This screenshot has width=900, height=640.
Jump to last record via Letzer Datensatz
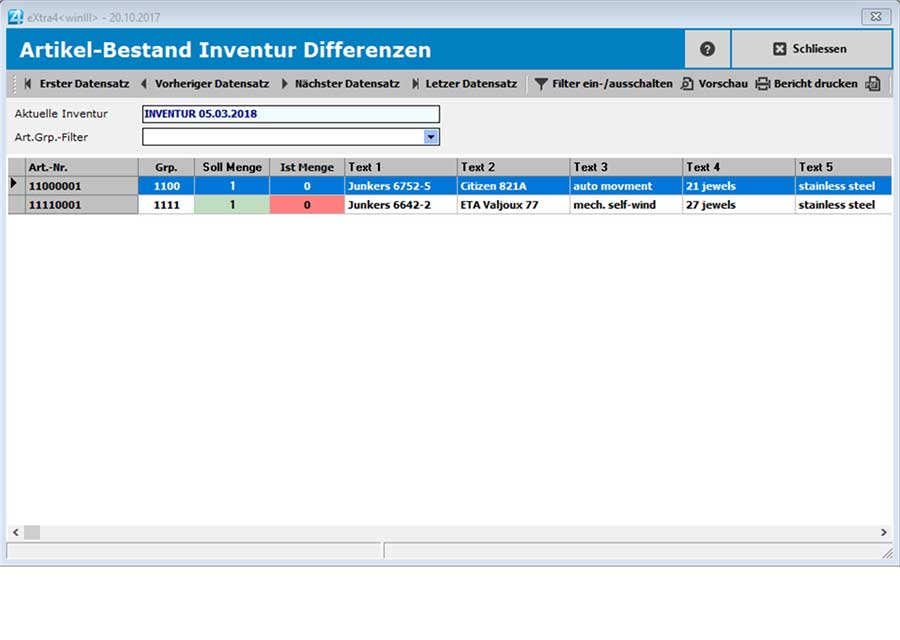coord(465,84)
